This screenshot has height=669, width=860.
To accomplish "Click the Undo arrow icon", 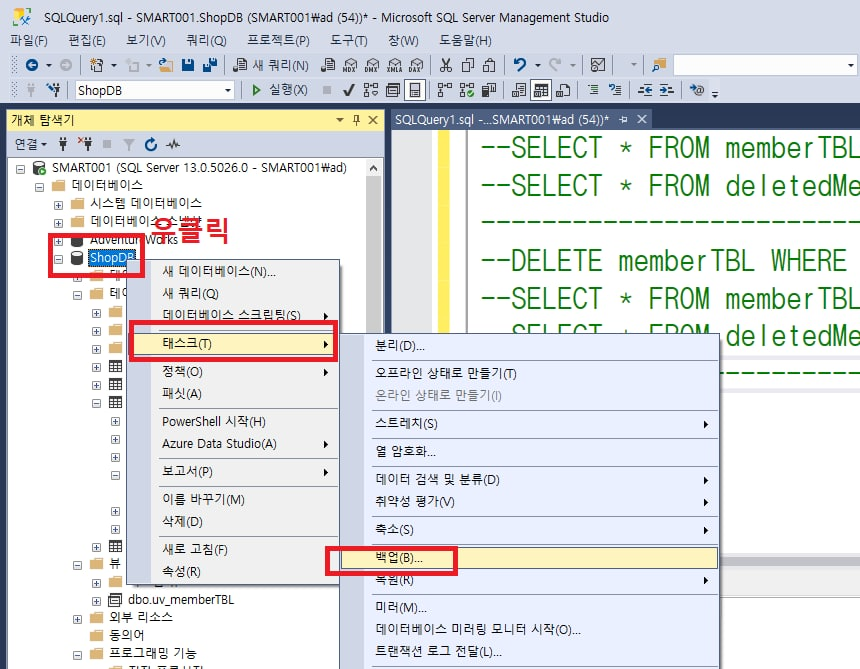I will (x=519, y=65).
